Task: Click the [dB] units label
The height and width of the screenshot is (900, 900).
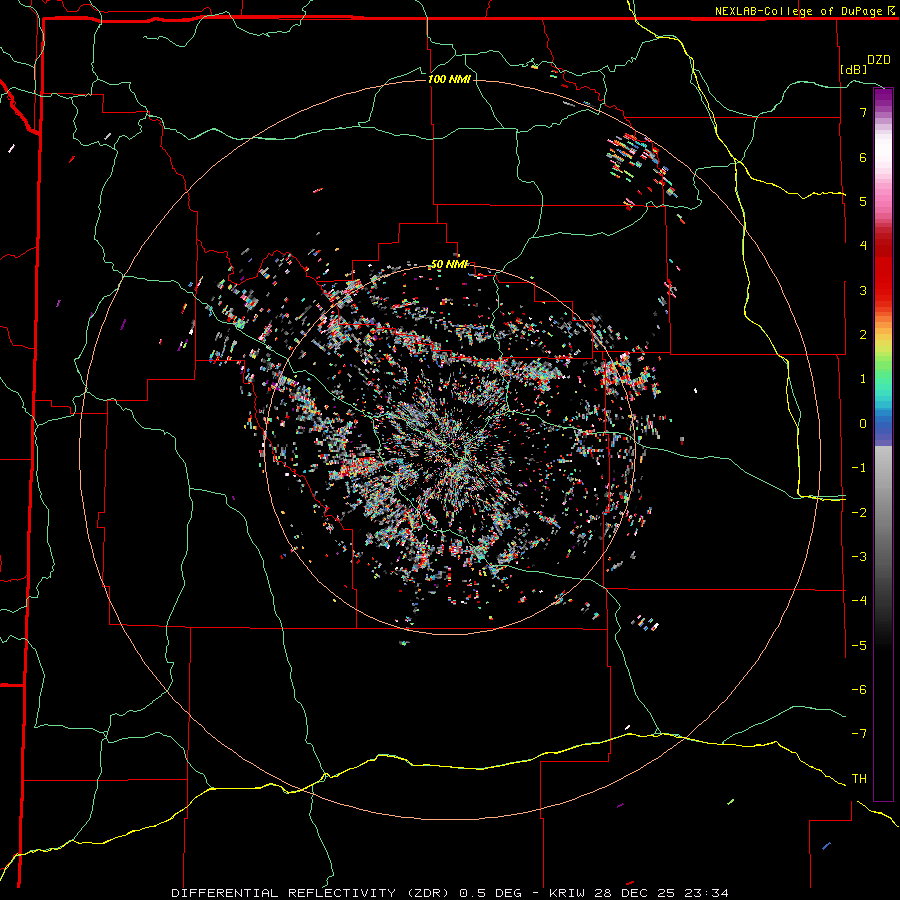Action: coord(854,69)
